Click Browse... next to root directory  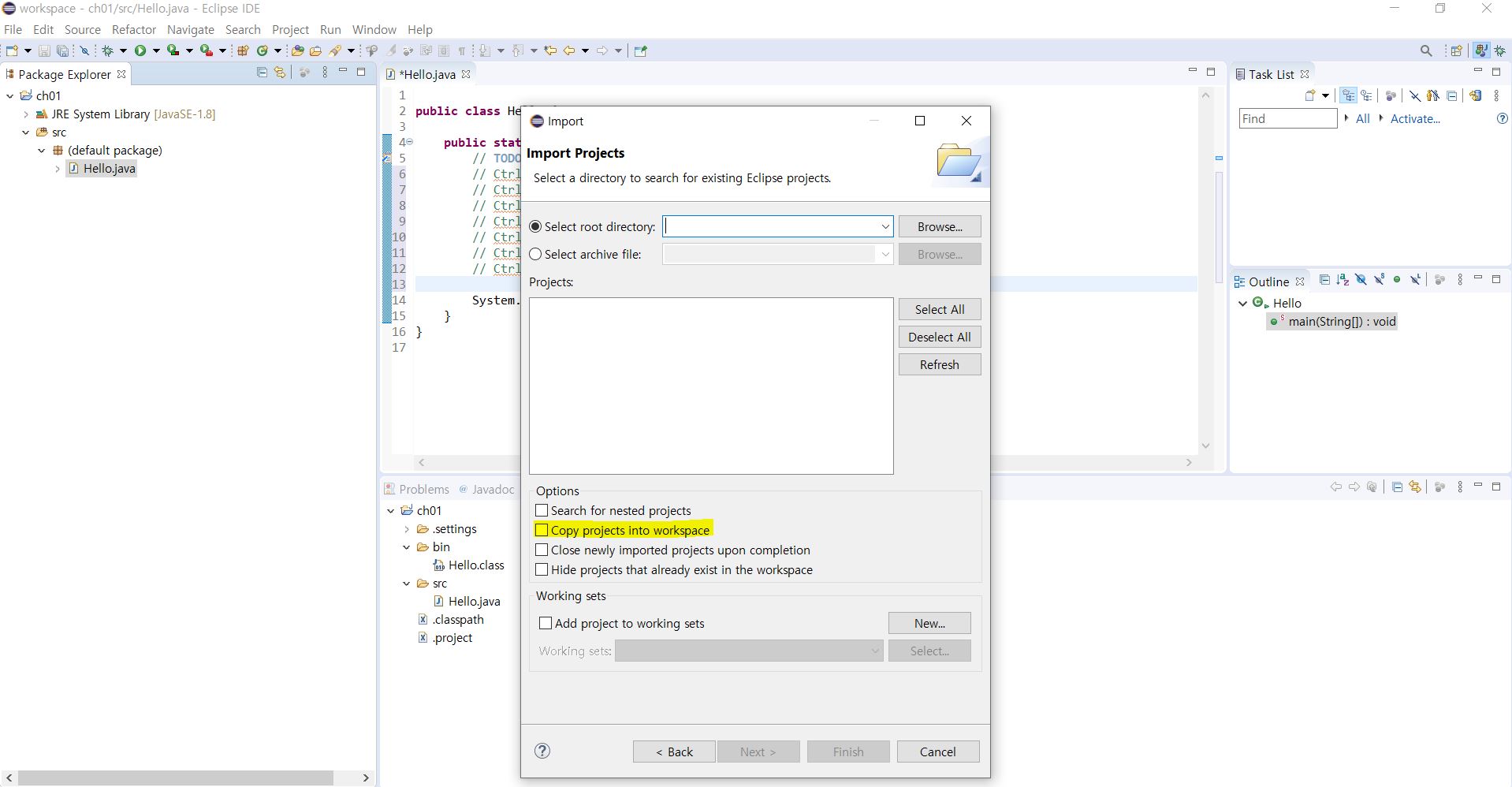940,226
